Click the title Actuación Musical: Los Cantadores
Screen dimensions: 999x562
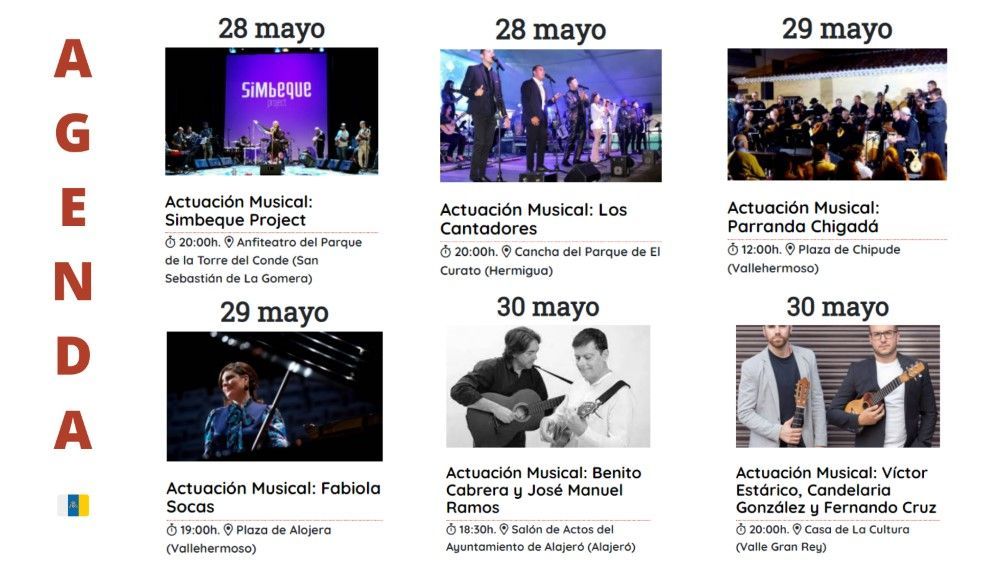pyautogui.click(x=533, y=219)
